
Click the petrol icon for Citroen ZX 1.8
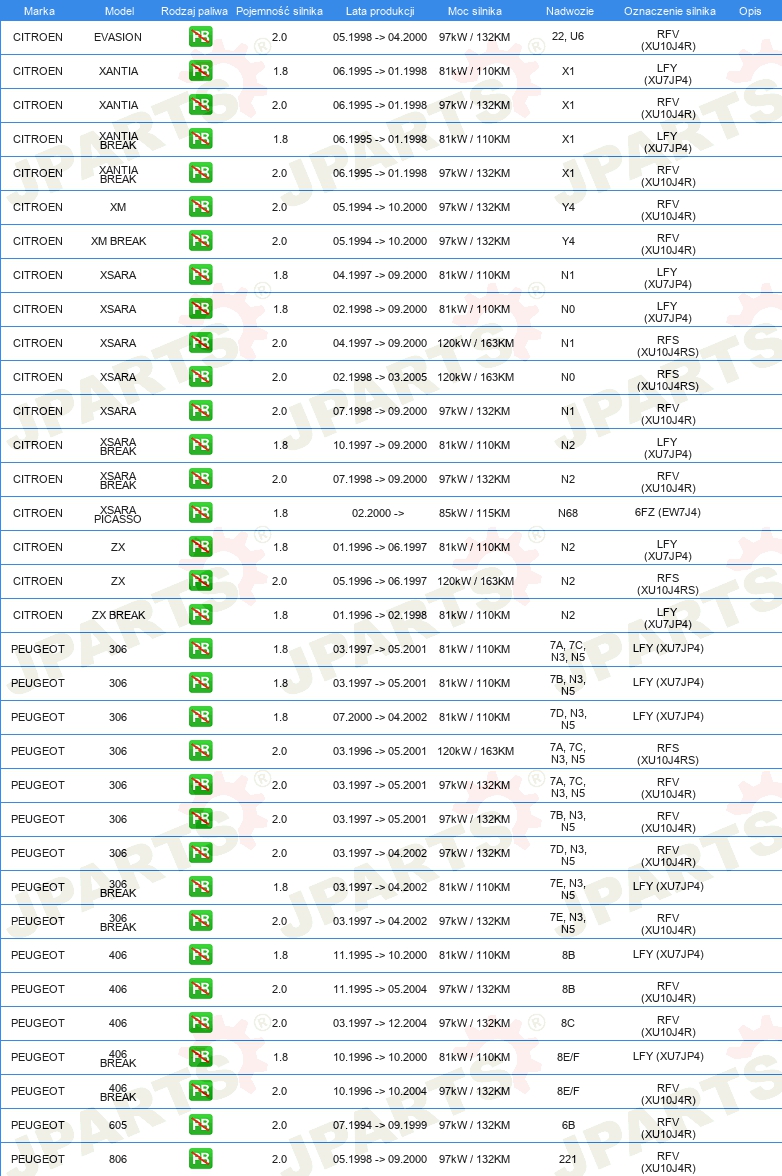point(200,547)
